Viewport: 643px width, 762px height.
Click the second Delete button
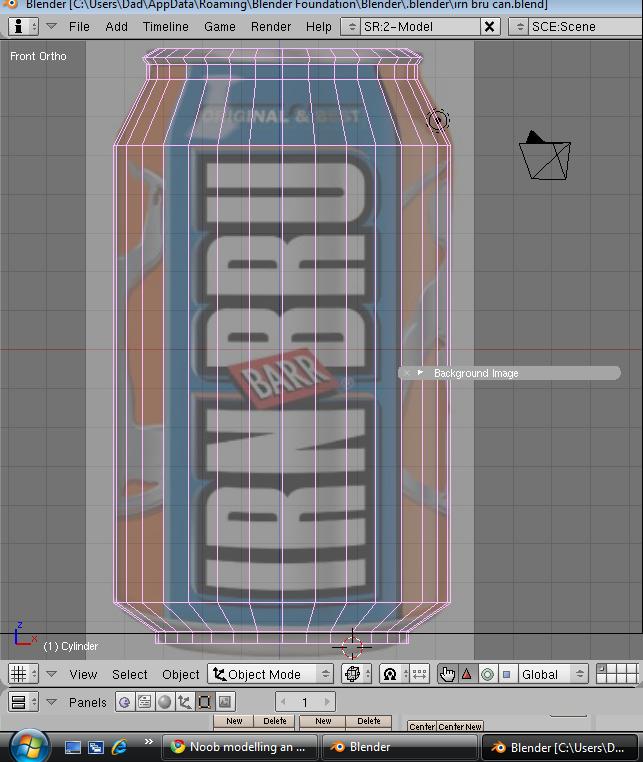pos(369,721)
